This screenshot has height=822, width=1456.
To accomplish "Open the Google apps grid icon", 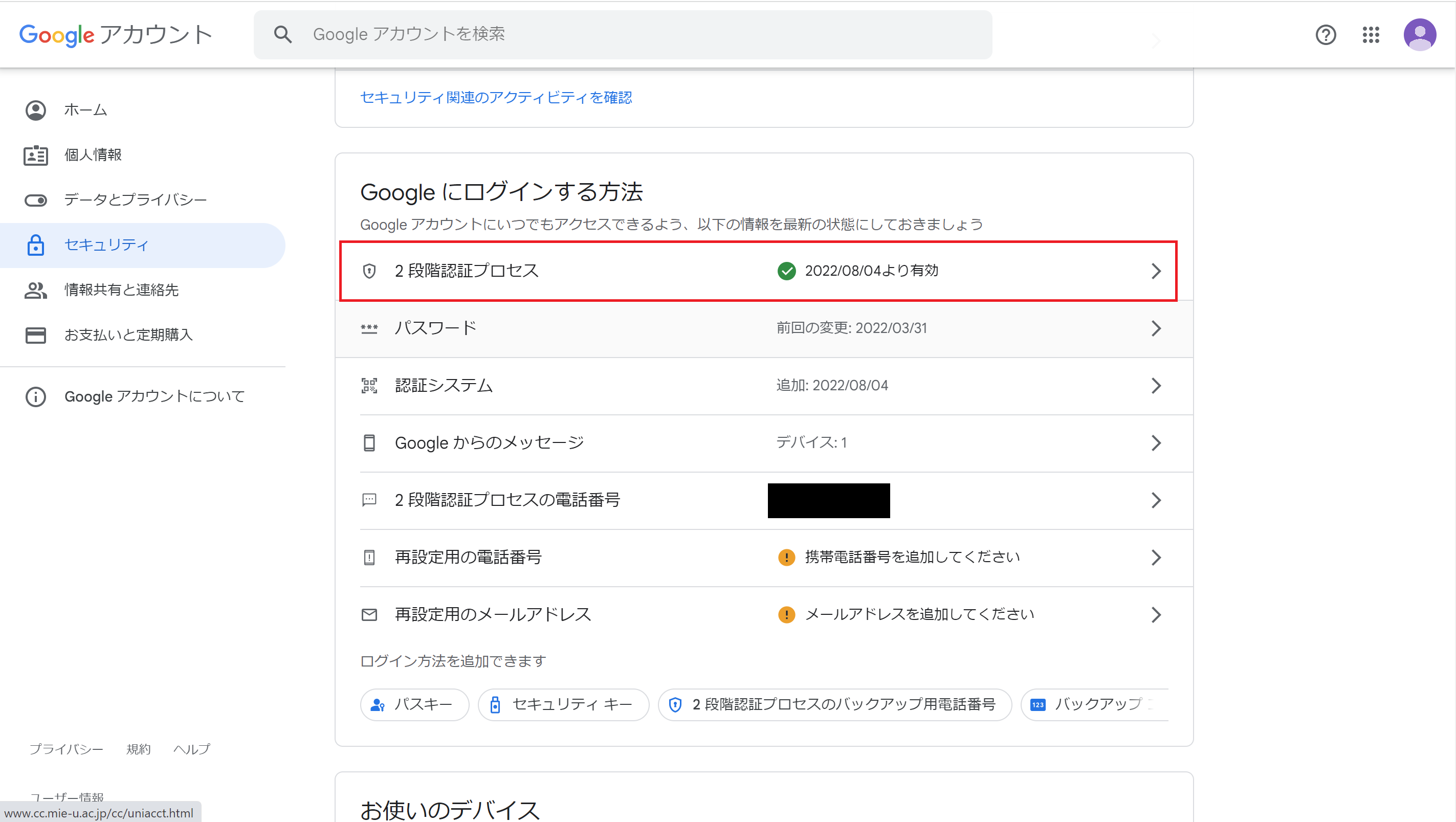I will pos(1371,35).
